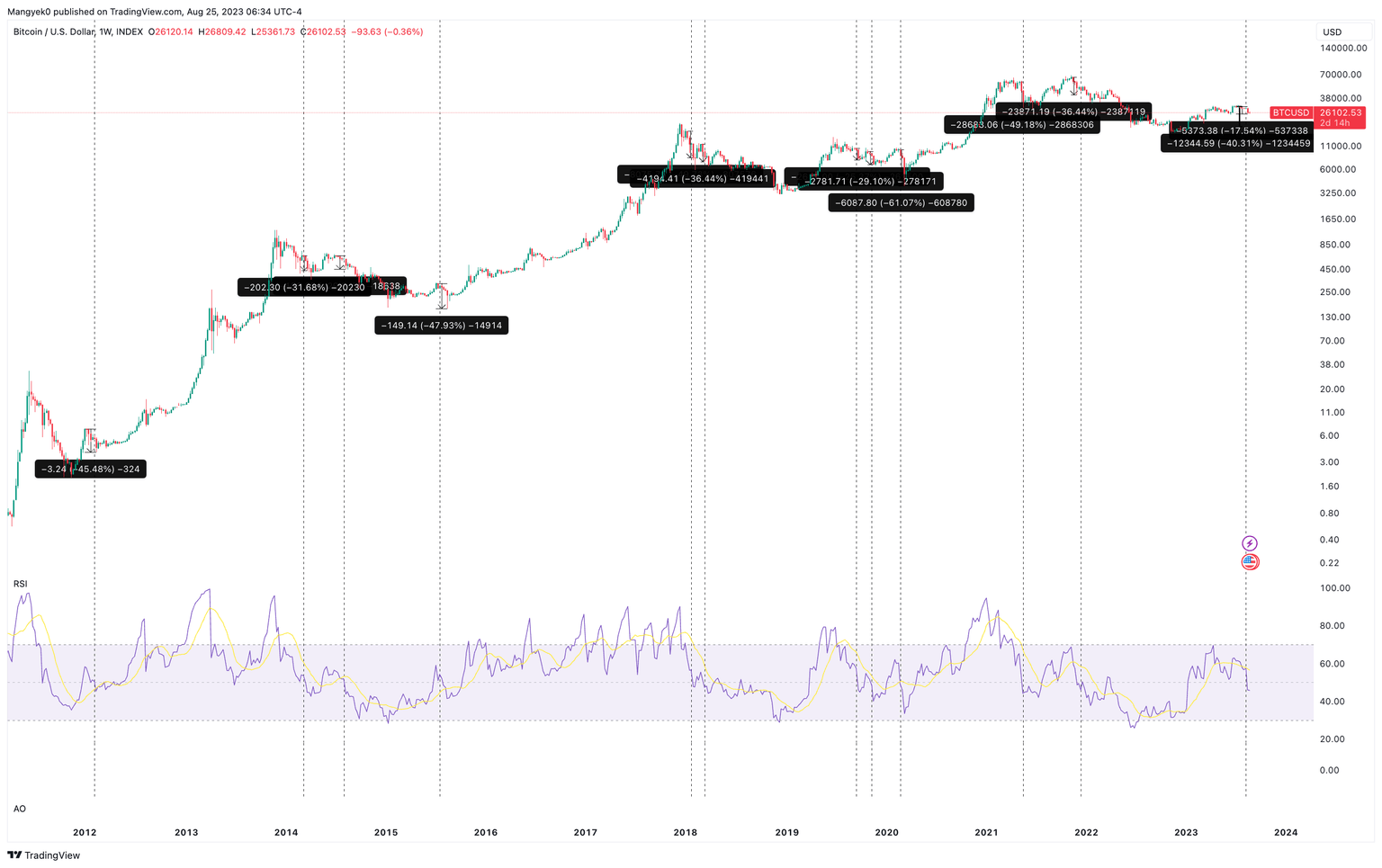Image resolution: width=1382 pixels, height=868 pixels.
Task: Click the purple lightning event icon
Action: pyautogui.click(x=1251, y=541)
